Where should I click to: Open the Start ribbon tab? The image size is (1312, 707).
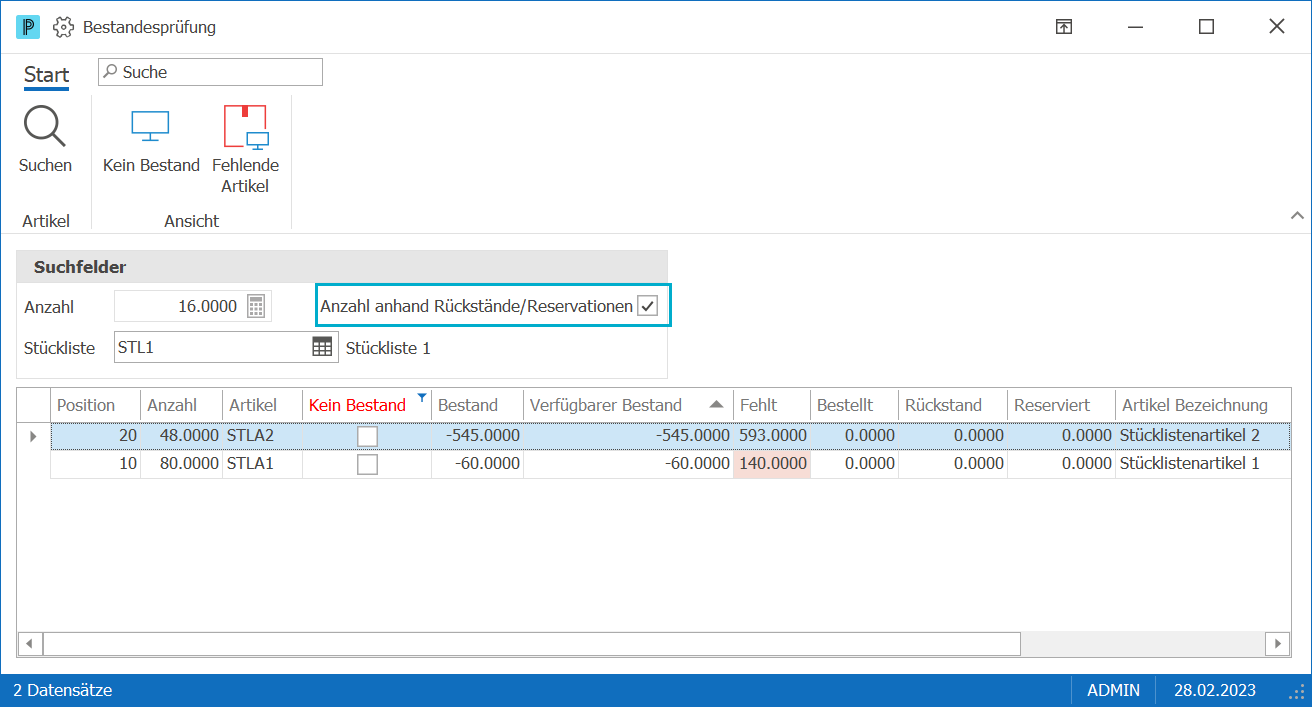(x=47, y=75)
